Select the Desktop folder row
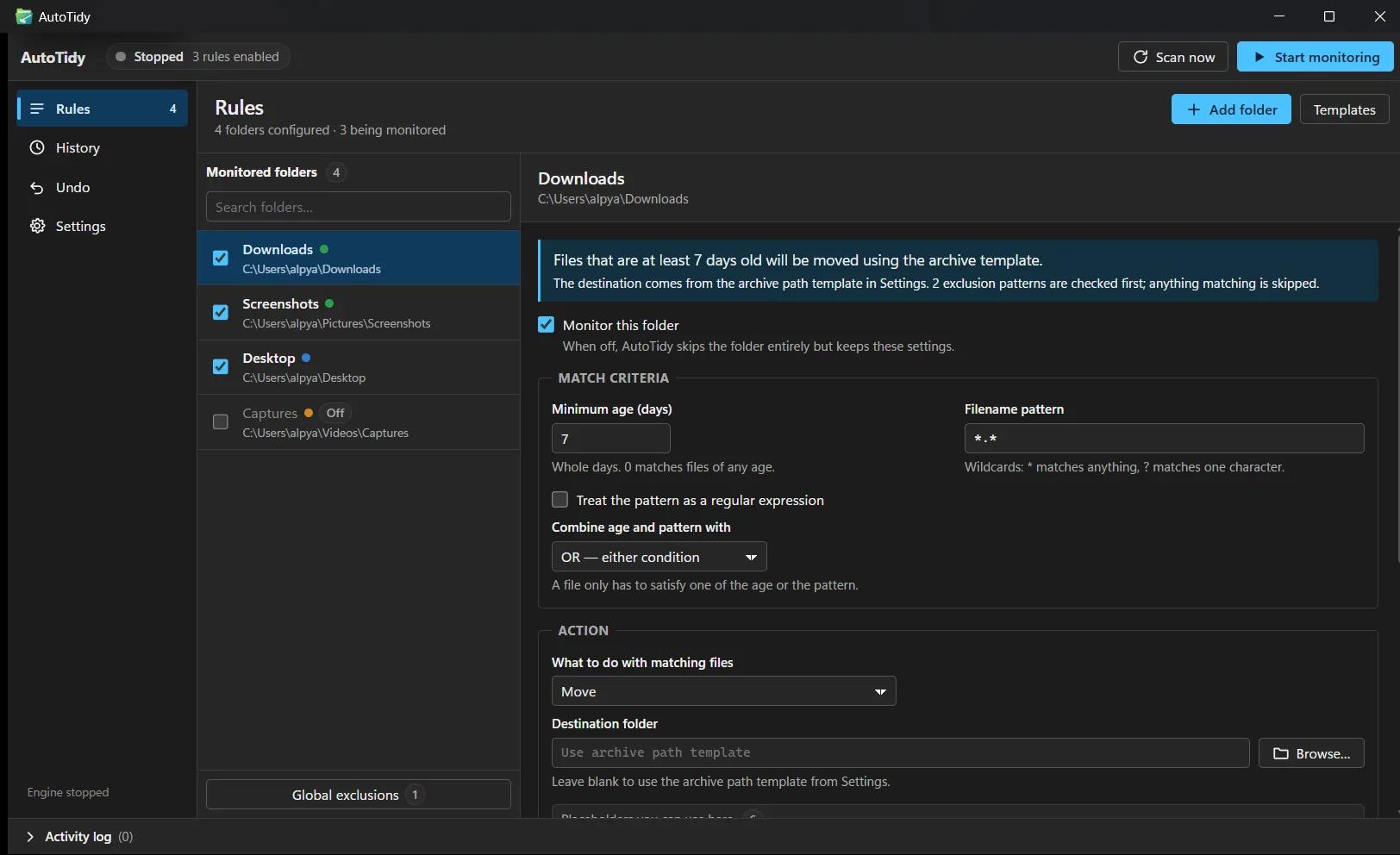Image resolution: width=1400 pixels, height=855 pixels. coord(359,367)
